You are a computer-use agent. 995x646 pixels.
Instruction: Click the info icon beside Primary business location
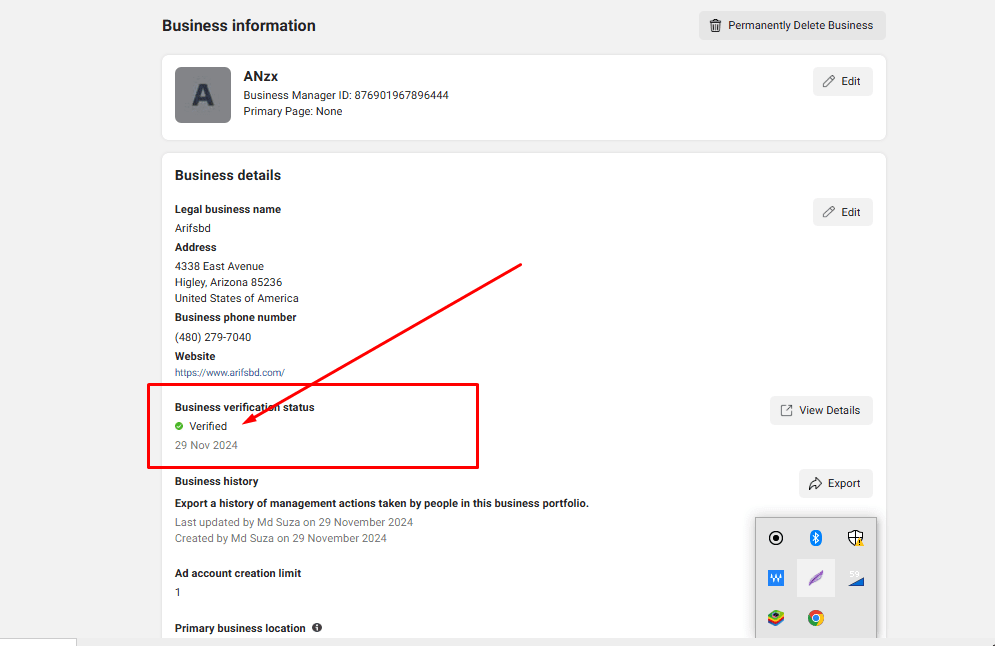(317, 628)
